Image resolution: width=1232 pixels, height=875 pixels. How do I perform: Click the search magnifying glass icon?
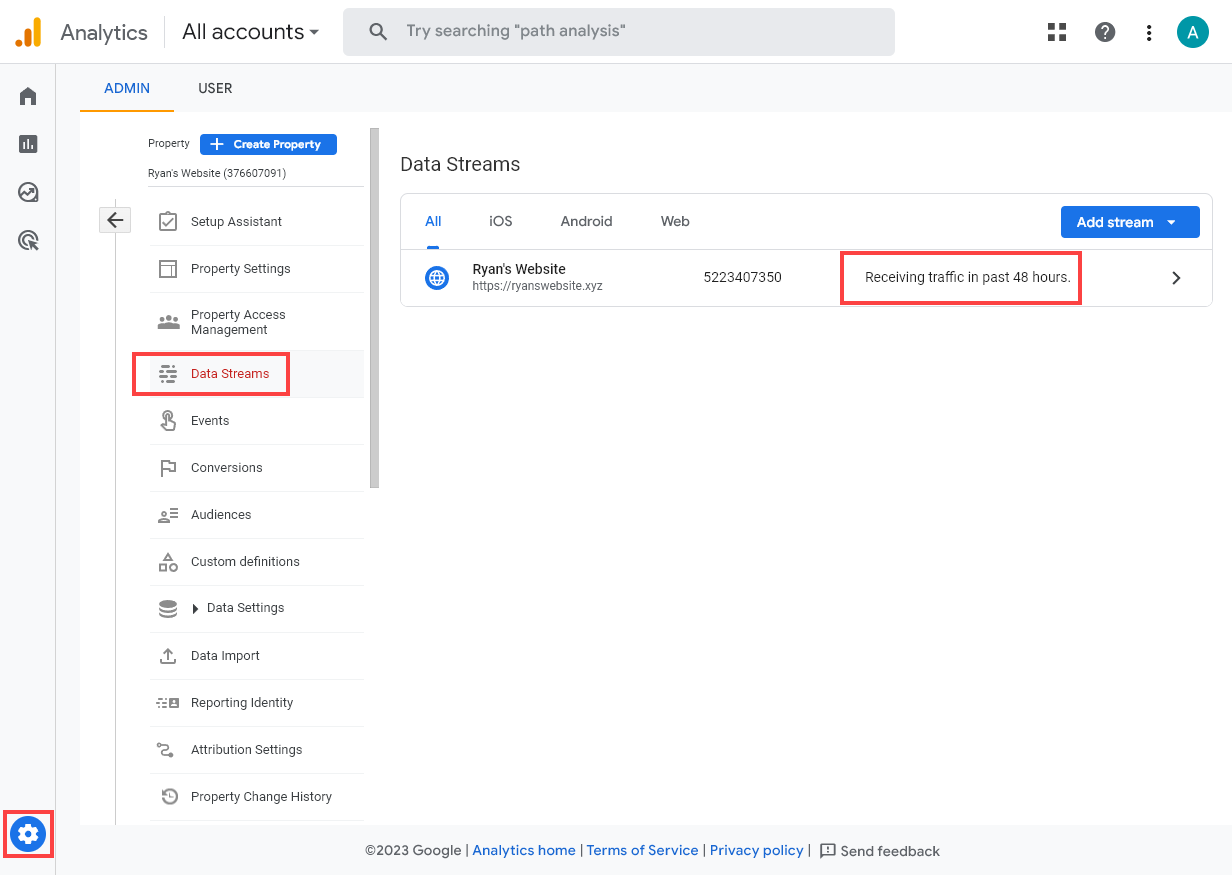pyautogui.click(x=377, y=31)
